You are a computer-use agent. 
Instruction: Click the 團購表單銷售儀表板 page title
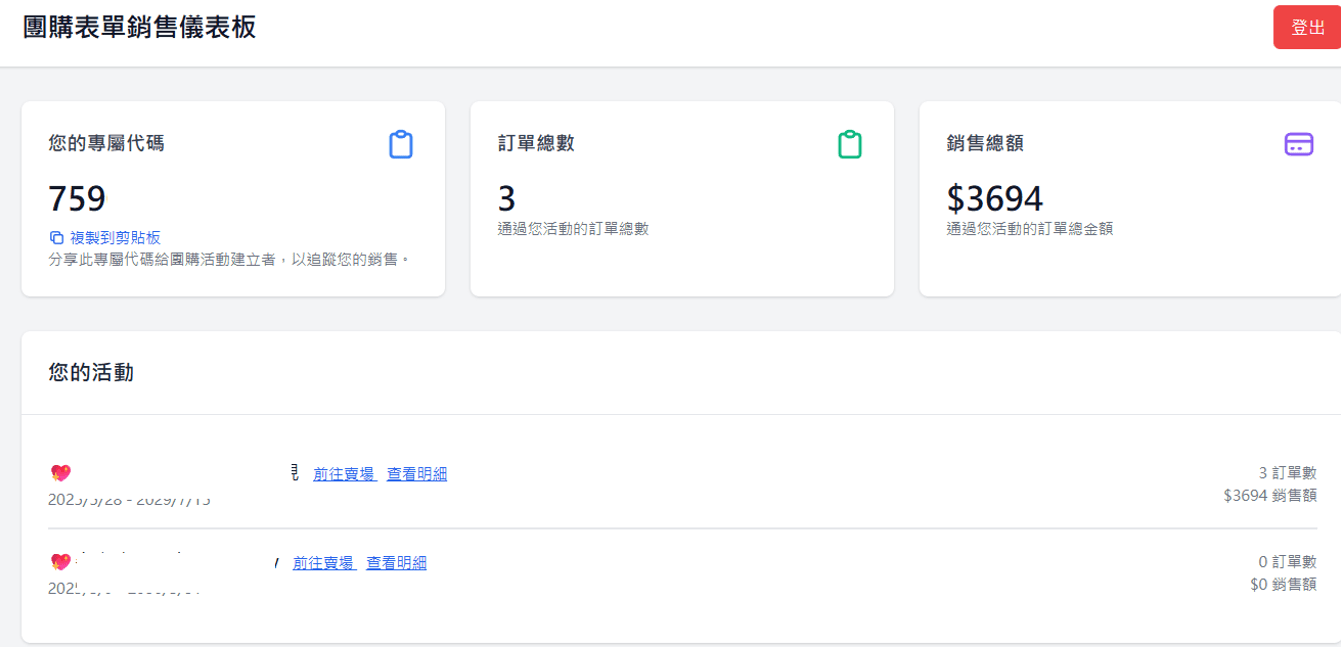(139, 27)
